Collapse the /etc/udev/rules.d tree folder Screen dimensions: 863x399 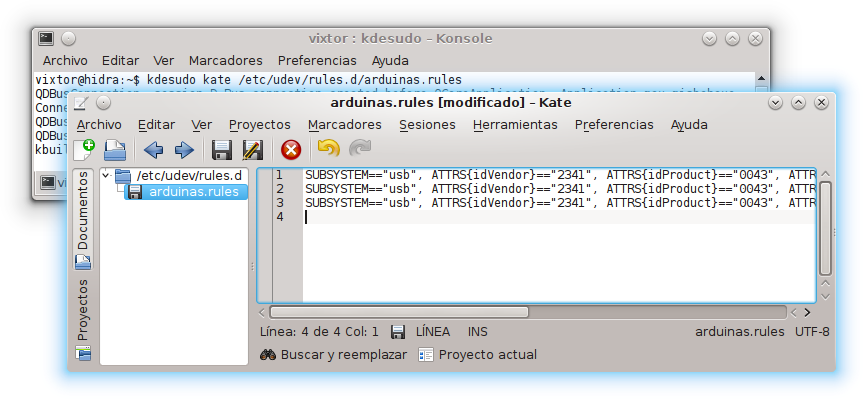[x=106, y=176]
